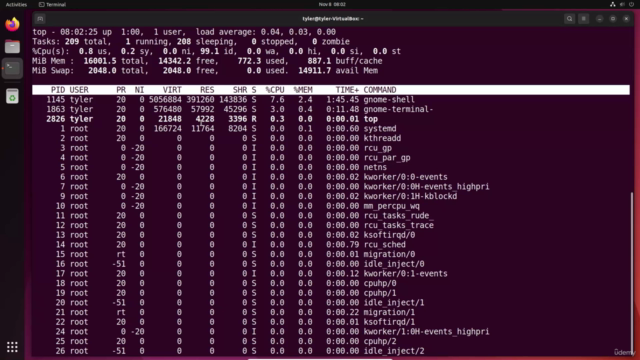
Task: Select the kthreadd process row
Action: [x=331, y=138]
